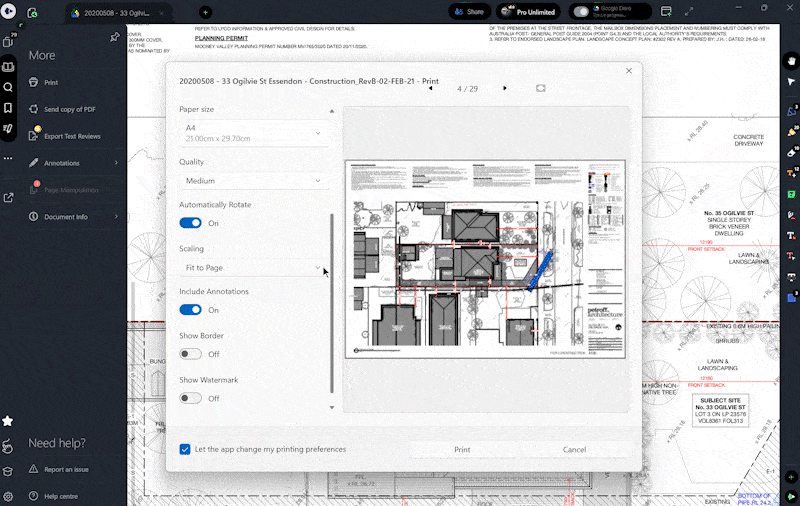This screenshot has width=800, height=506.
Task: Select the eraser tool
Action: tap(791, 152)
